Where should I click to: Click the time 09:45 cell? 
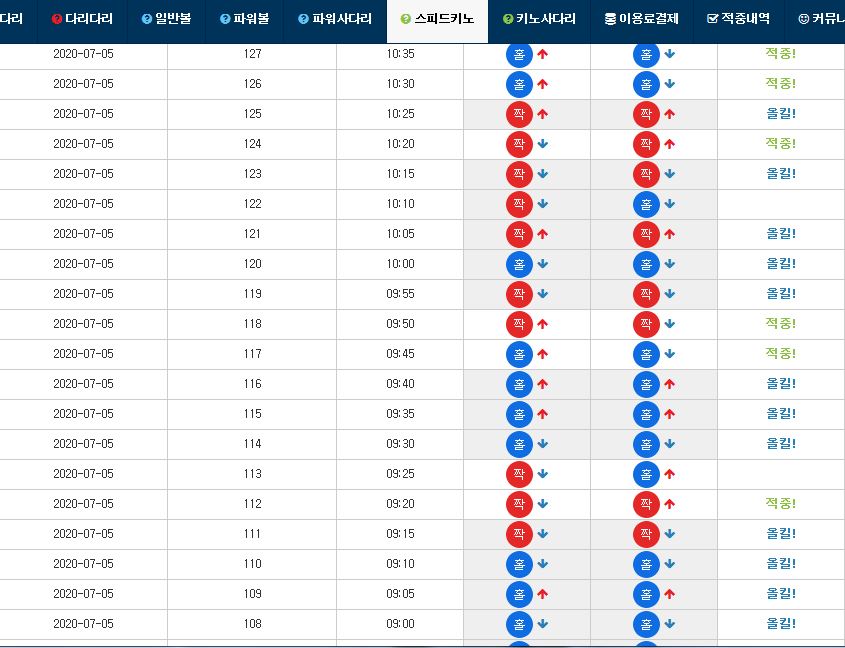click(x=400, y=354)
